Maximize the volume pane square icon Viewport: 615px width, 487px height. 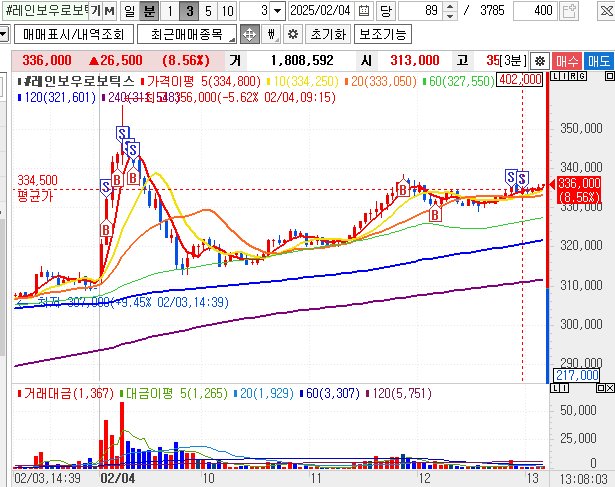(600, 388)
